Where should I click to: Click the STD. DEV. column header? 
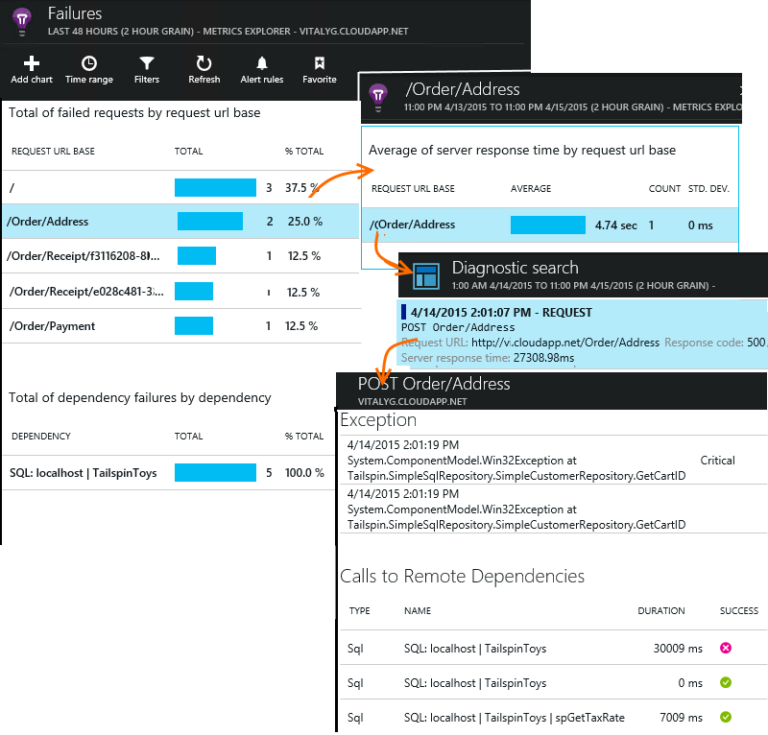click(709, 189)
